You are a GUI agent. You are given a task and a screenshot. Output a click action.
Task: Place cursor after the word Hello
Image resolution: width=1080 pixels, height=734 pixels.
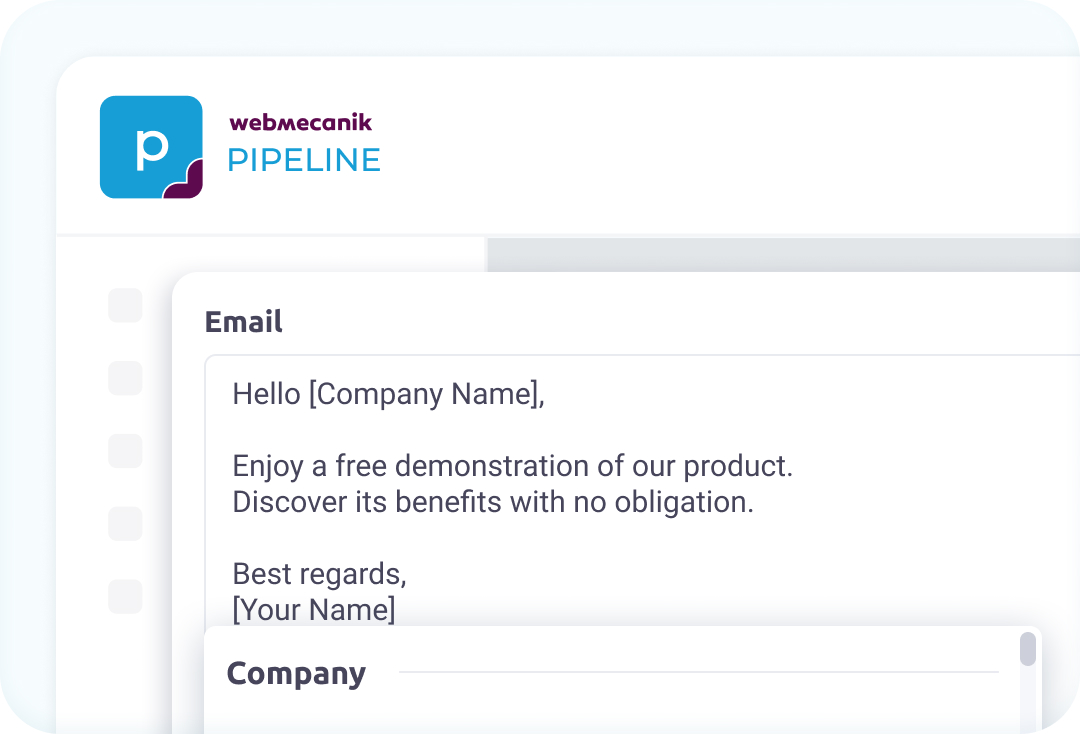(x=302, y=394)
